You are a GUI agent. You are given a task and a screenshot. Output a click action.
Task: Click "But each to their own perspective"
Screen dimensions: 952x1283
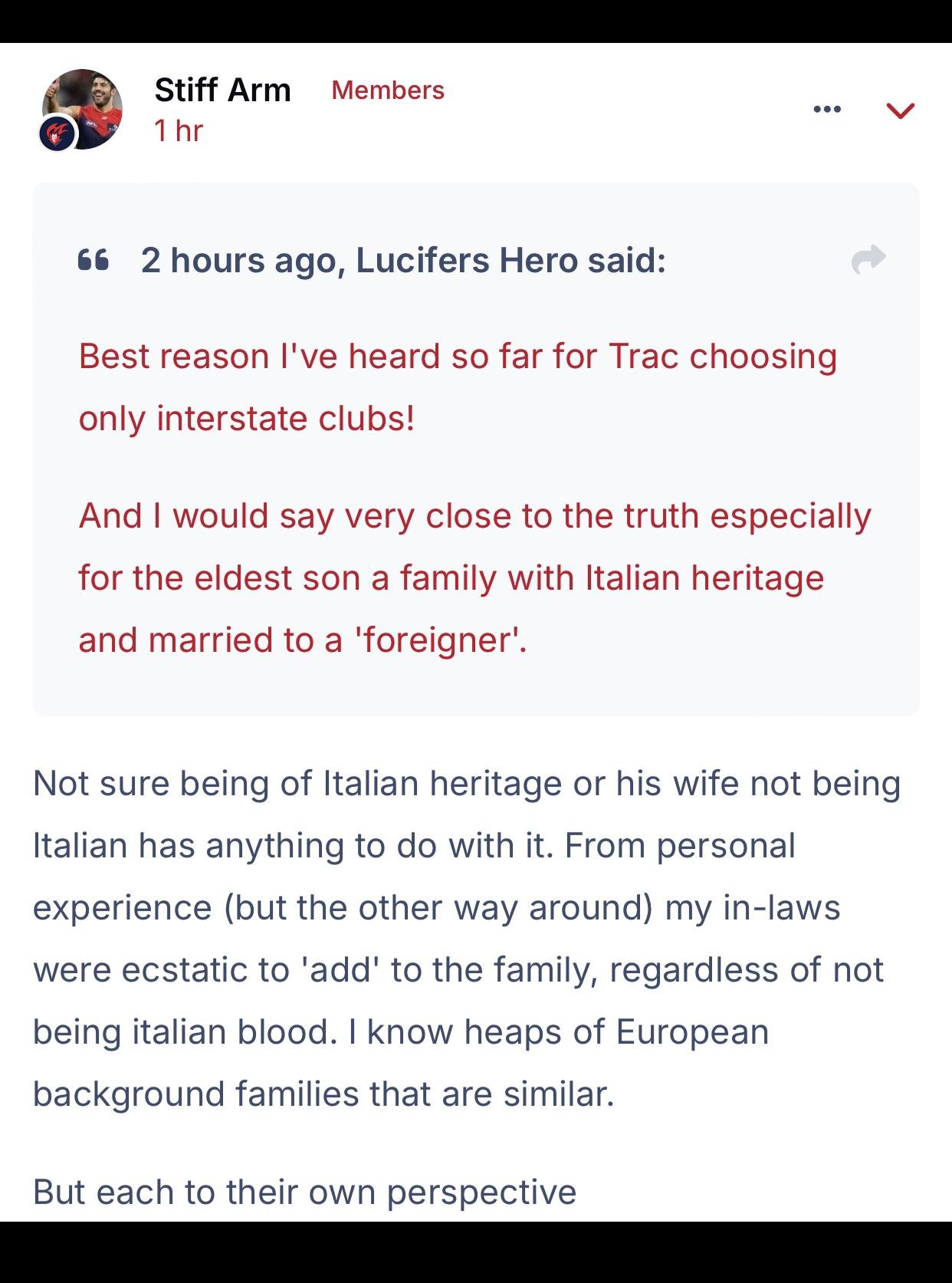pyautogui.click(x=304, y=1192)
